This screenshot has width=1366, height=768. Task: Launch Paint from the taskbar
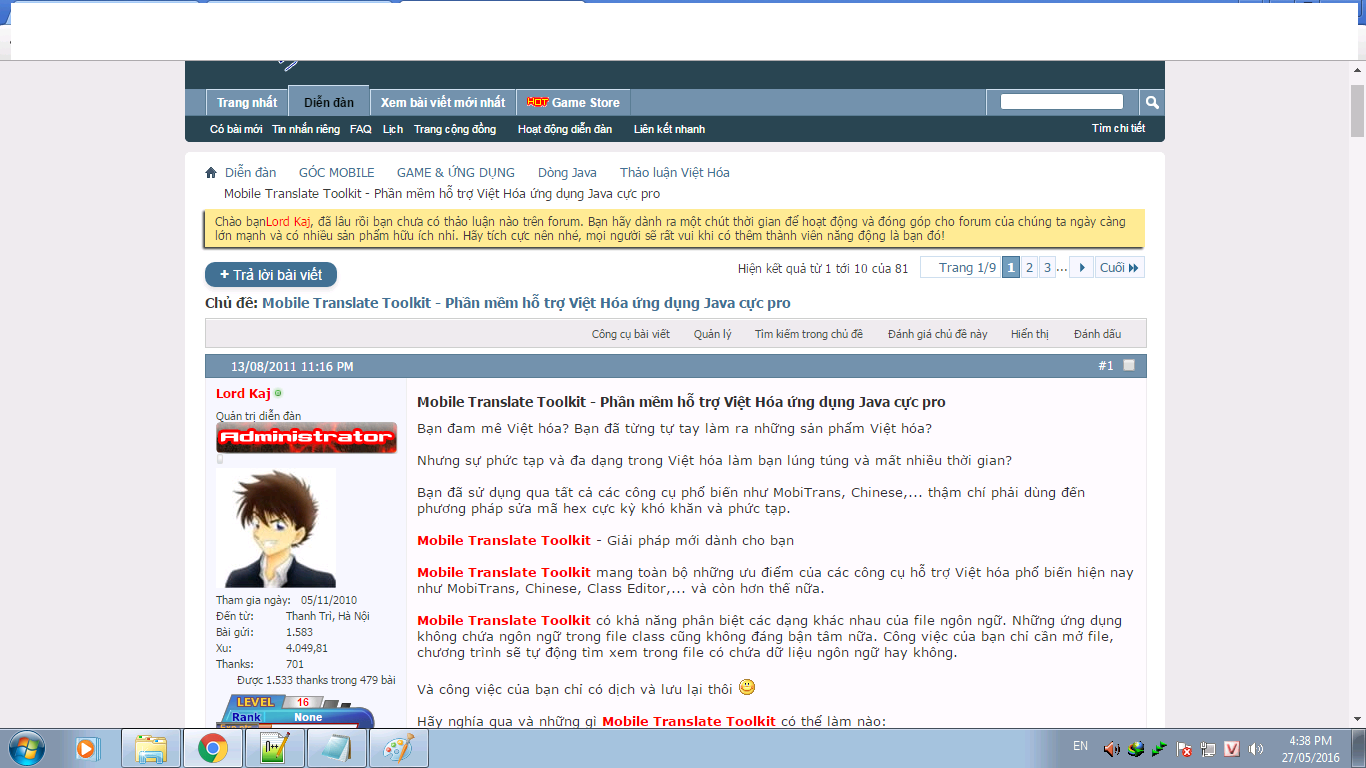[x=398, y=748]
